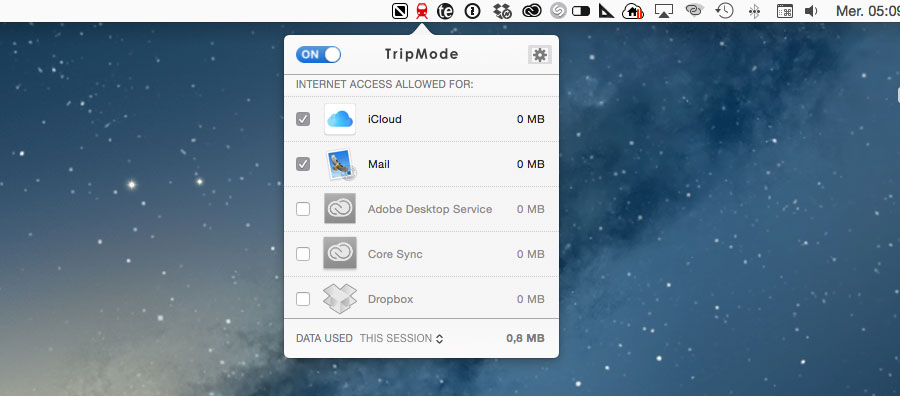Click Mail's '0 MB' usage value
The width and height of the screenshot is (900, 396).
pyautogui.click(x=530, y=164)
